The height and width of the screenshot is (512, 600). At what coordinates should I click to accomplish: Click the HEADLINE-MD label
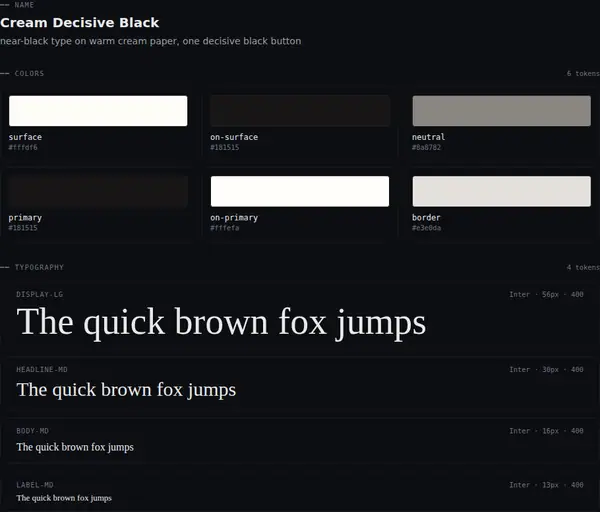42,369
